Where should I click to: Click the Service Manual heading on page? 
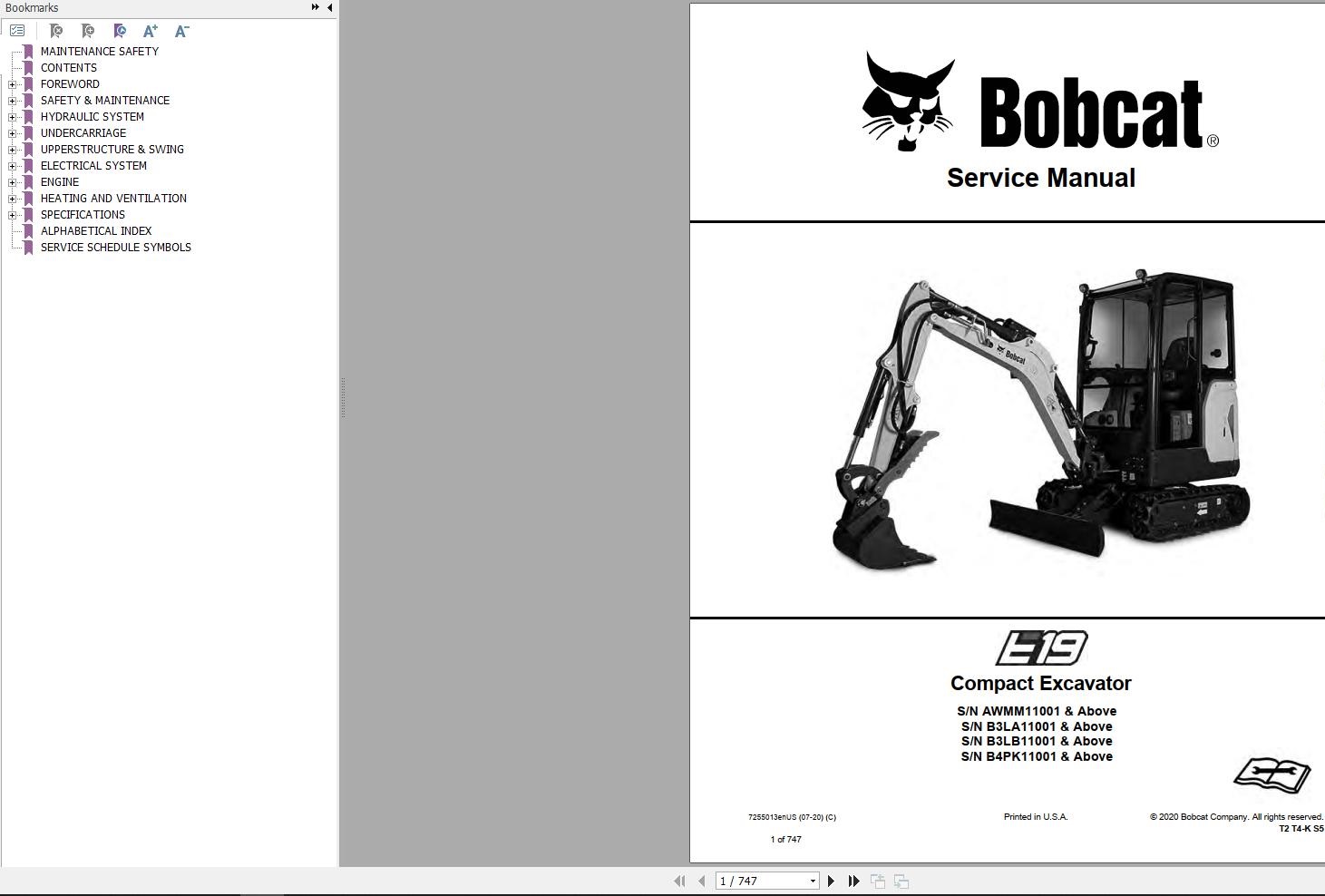(1041, 178)
